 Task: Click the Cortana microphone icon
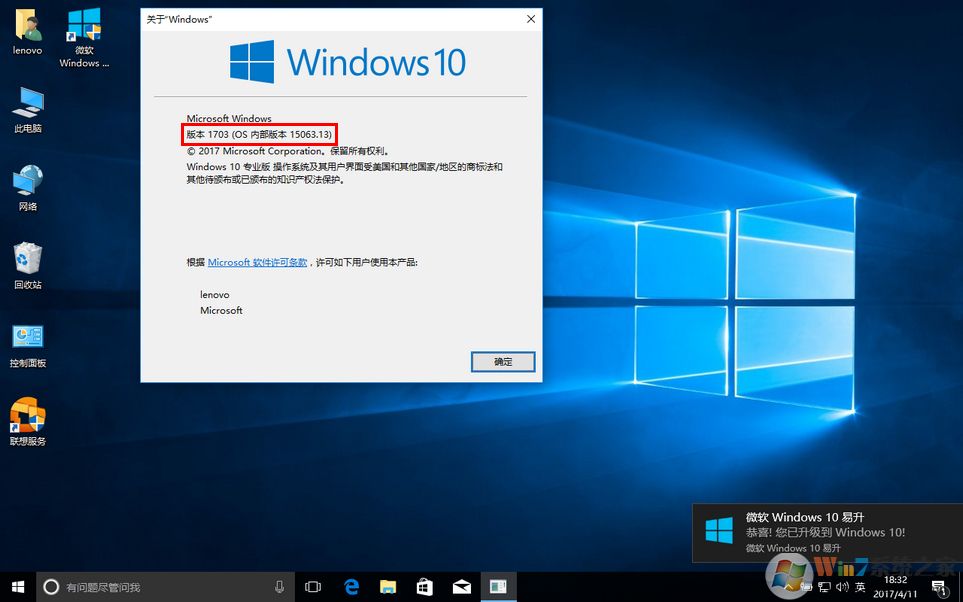coord(279,587)
